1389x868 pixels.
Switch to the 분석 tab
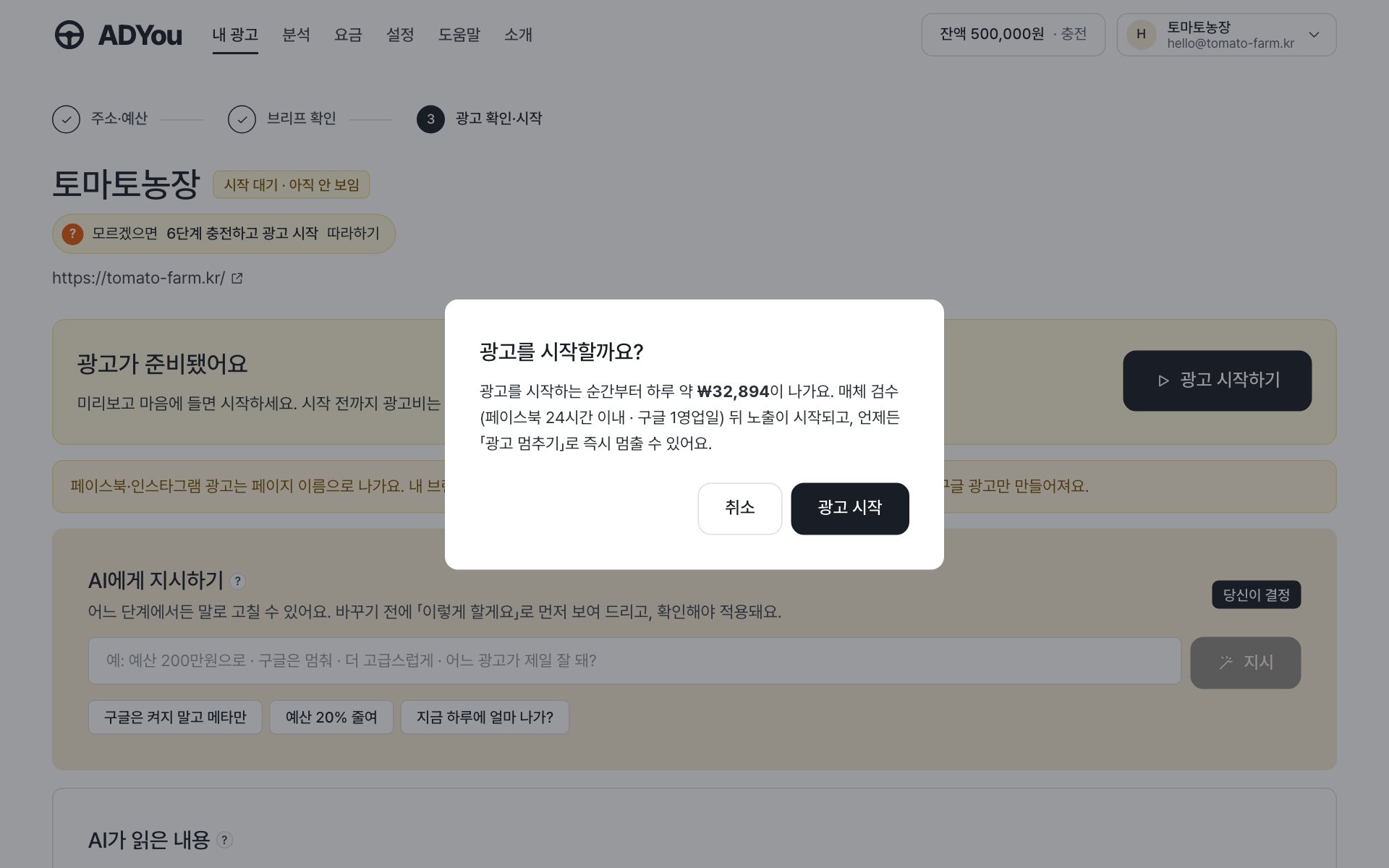296,35
